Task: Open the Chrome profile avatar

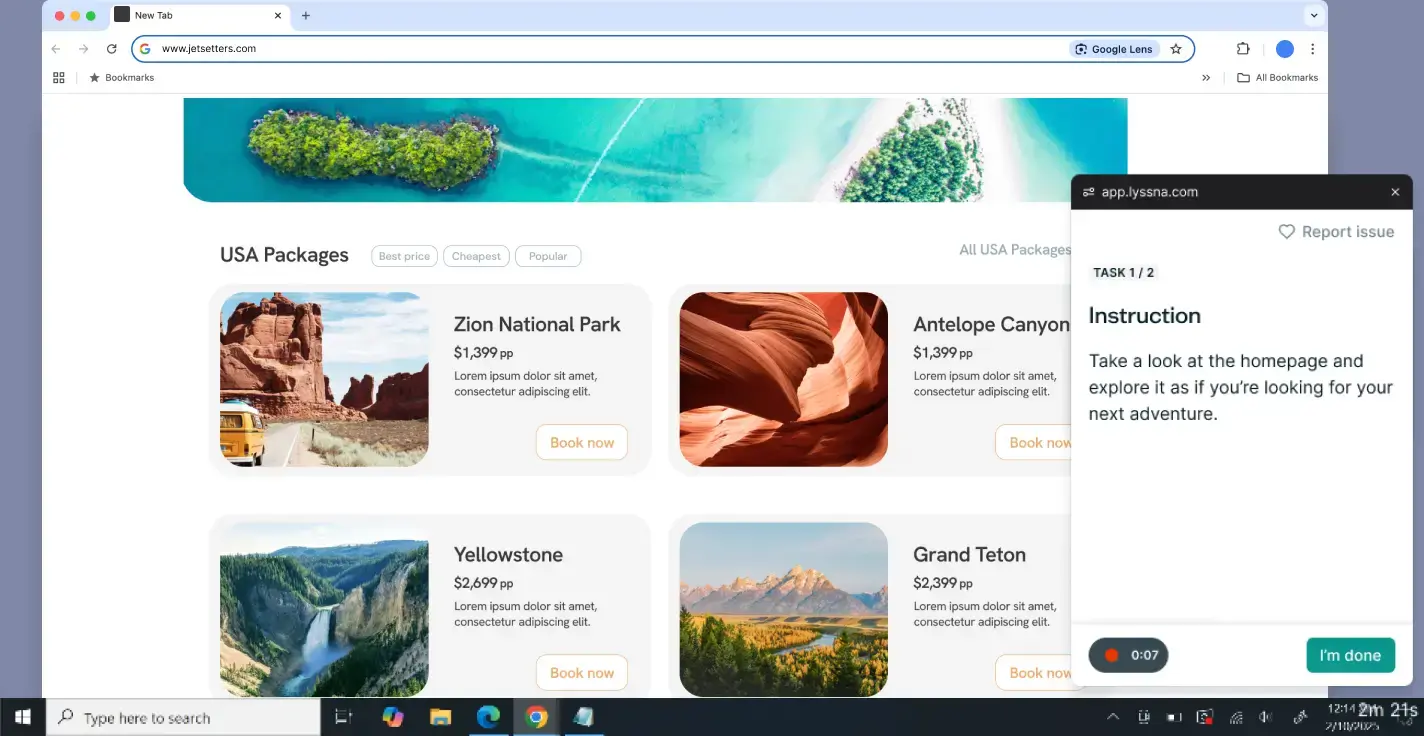Action: click(1285, 49)
